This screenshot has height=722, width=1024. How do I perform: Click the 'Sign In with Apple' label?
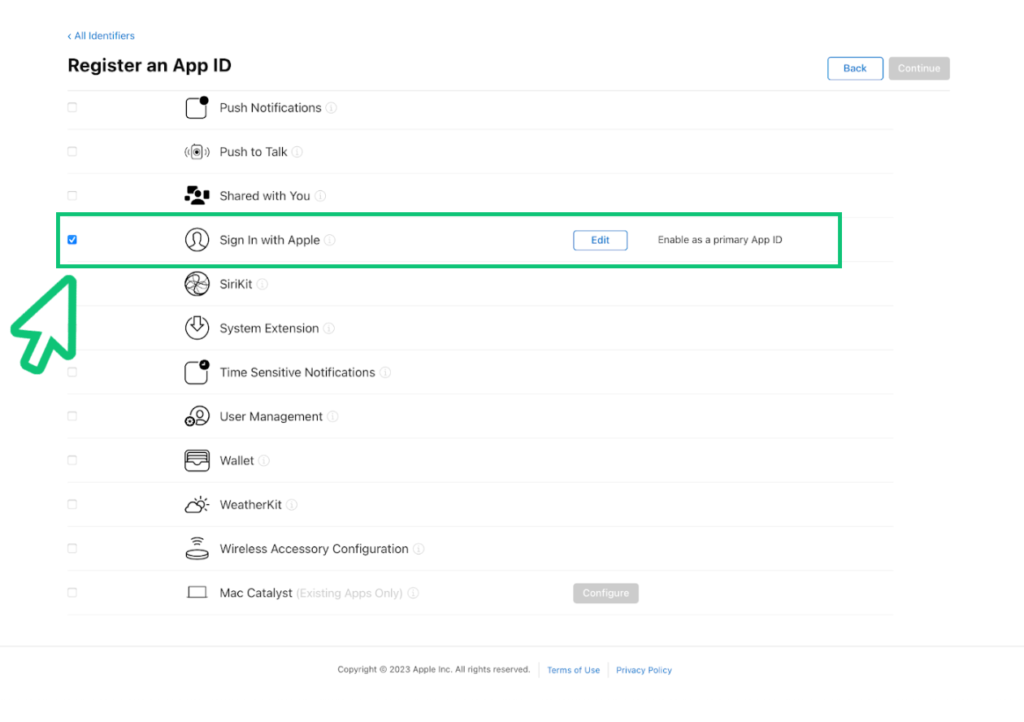(270, 240)
